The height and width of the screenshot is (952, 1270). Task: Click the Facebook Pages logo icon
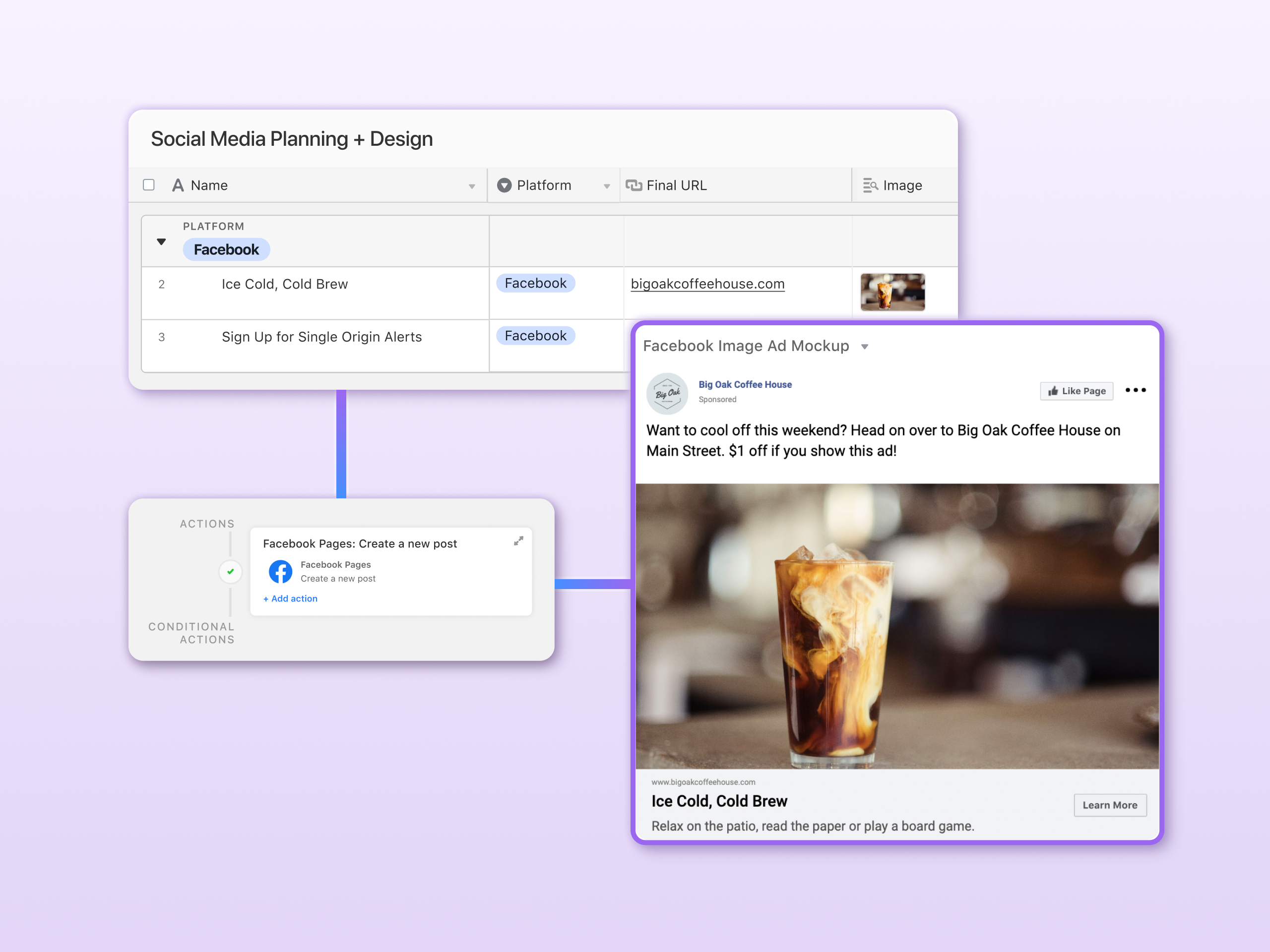click(x=280, y=572)
